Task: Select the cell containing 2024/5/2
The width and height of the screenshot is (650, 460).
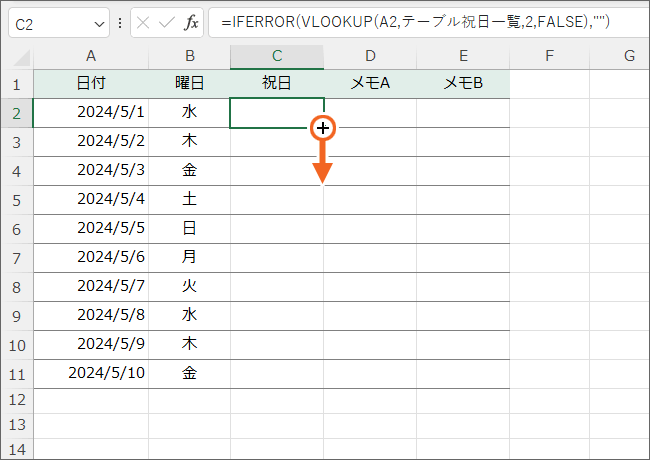Action: click(91, 142)
